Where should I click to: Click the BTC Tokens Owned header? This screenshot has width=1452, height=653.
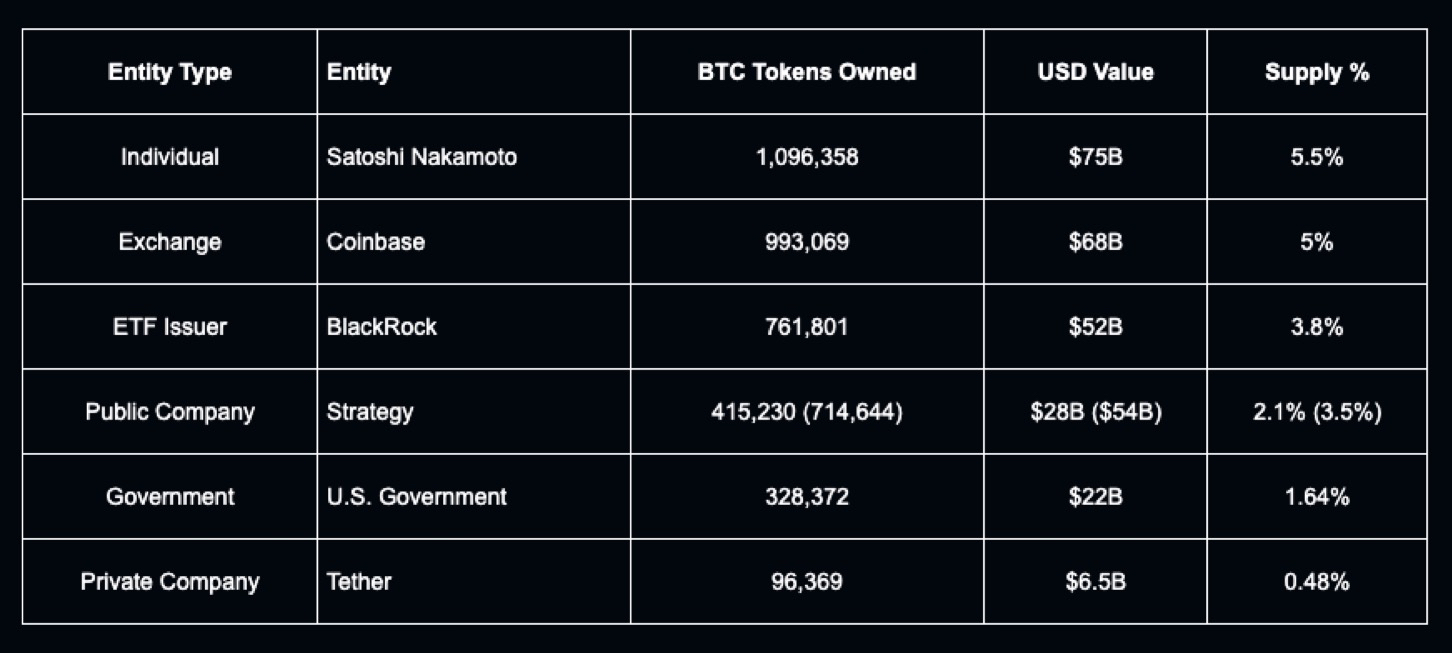point(807,72)
